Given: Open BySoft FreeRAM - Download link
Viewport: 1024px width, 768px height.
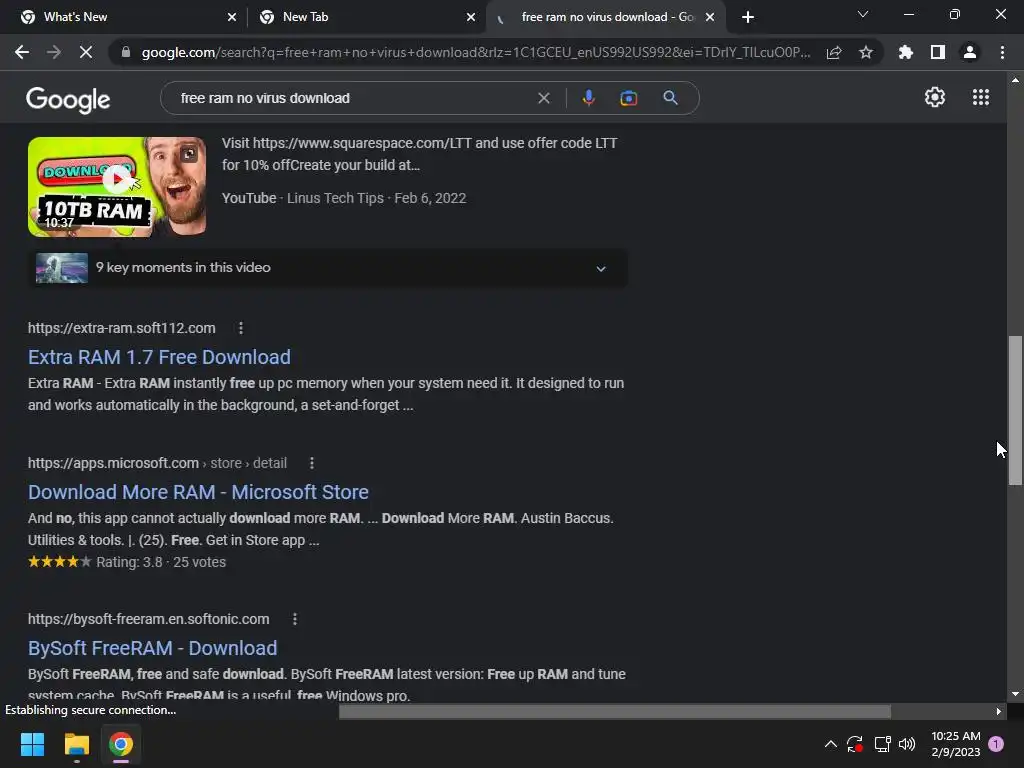Looking at the screenshot, I should (152, 648).
